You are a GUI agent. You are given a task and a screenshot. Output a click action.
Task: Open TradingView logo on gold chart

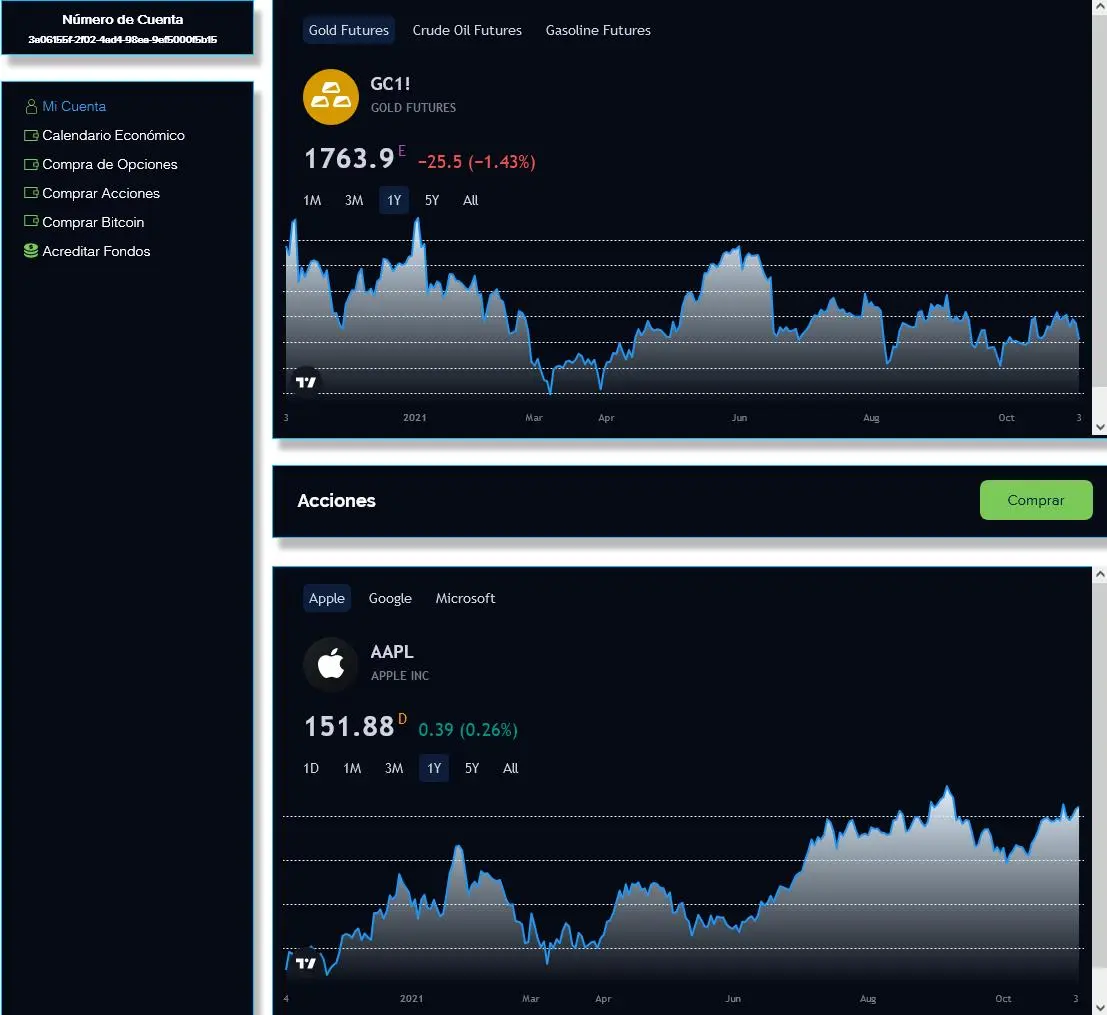306,382
